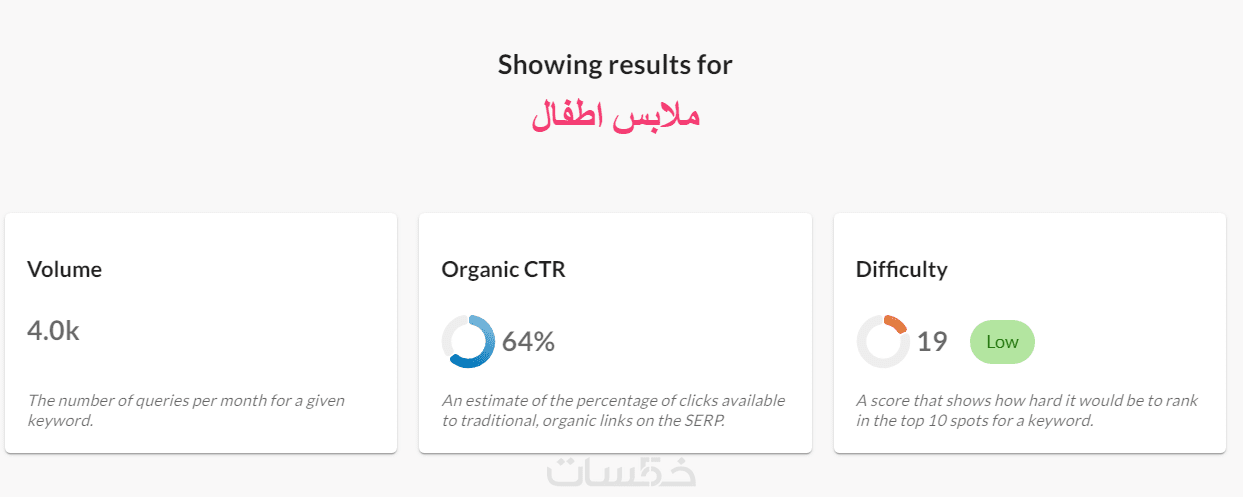Click the Volume card title

(64, 269)
